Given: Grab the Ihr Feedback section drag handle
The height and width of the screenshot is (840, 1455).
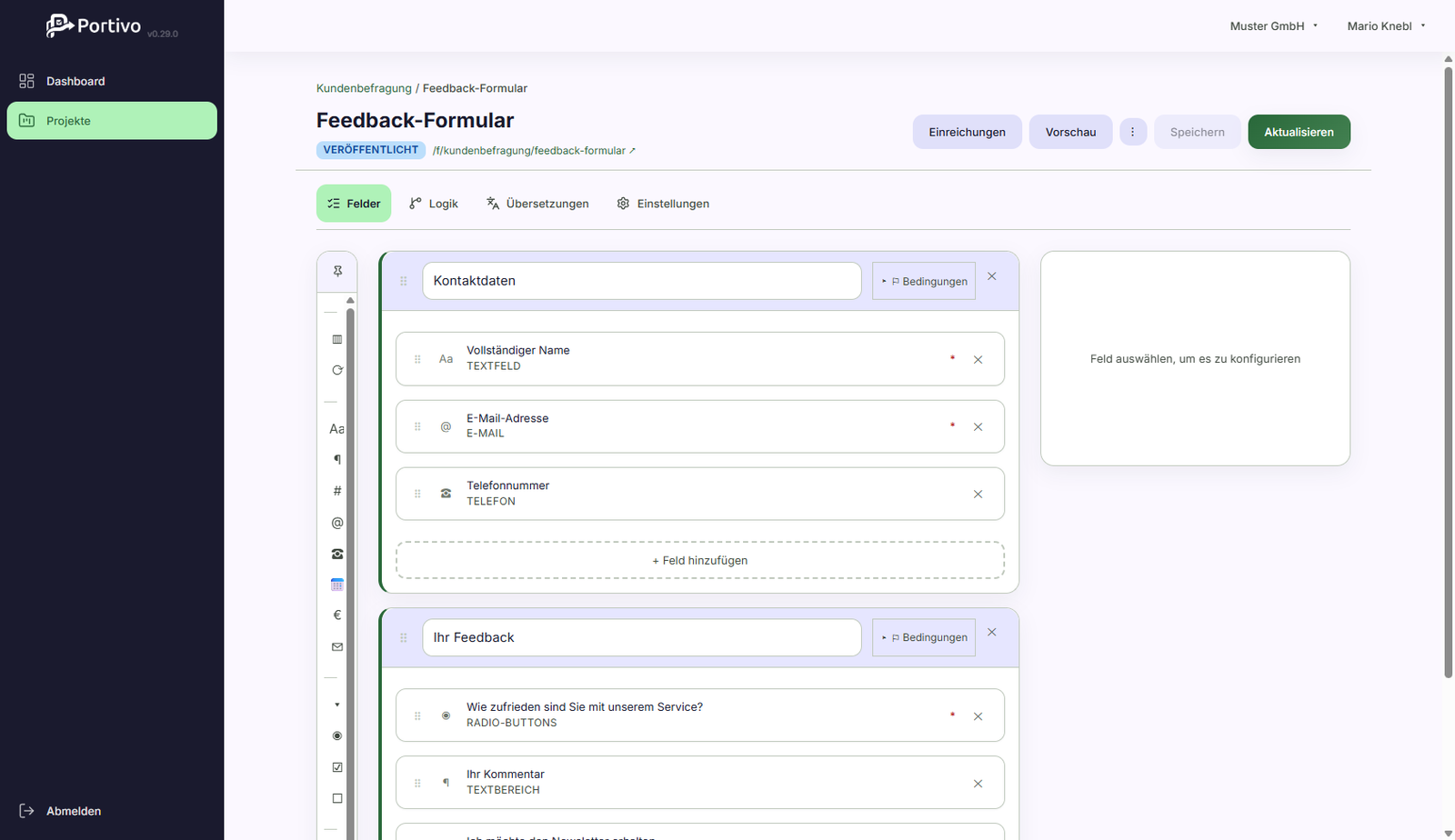Looking at the screenshot, I should point(404,637).
